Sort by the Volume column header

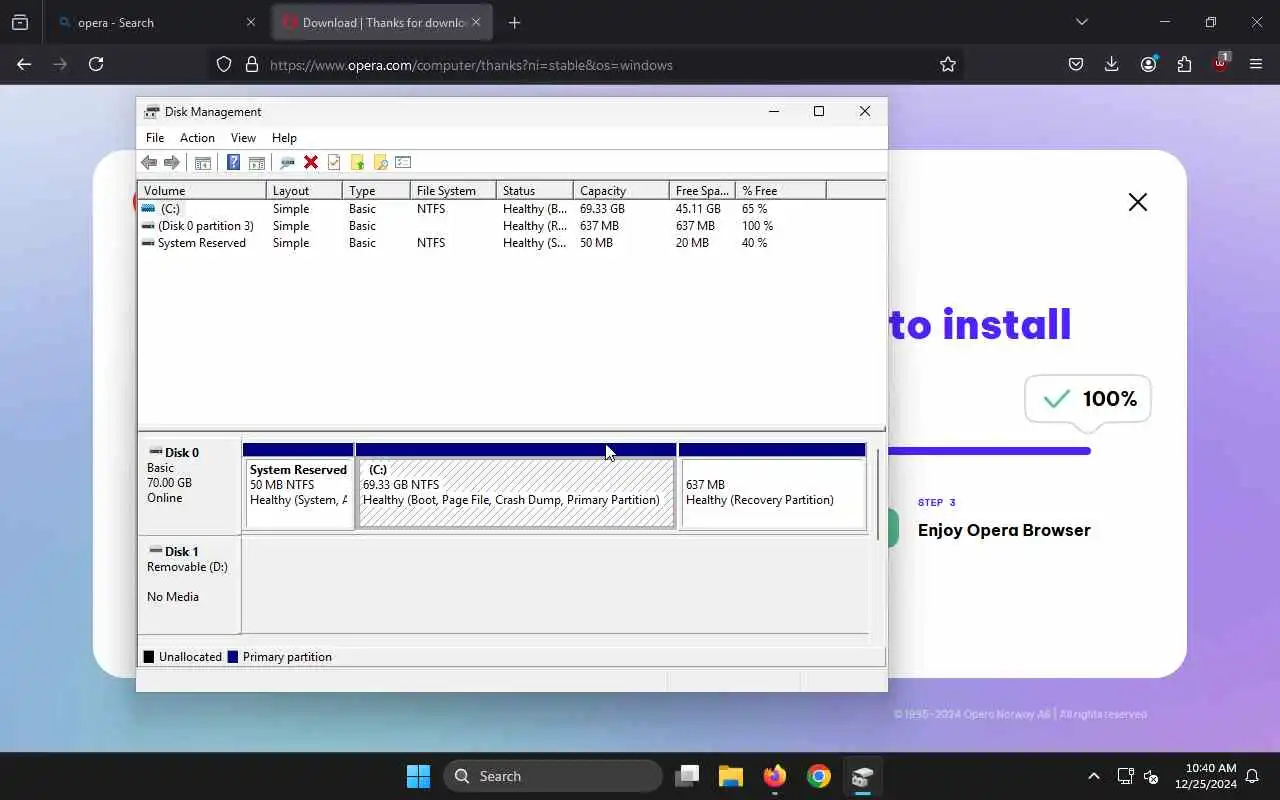tap(202, 190)
